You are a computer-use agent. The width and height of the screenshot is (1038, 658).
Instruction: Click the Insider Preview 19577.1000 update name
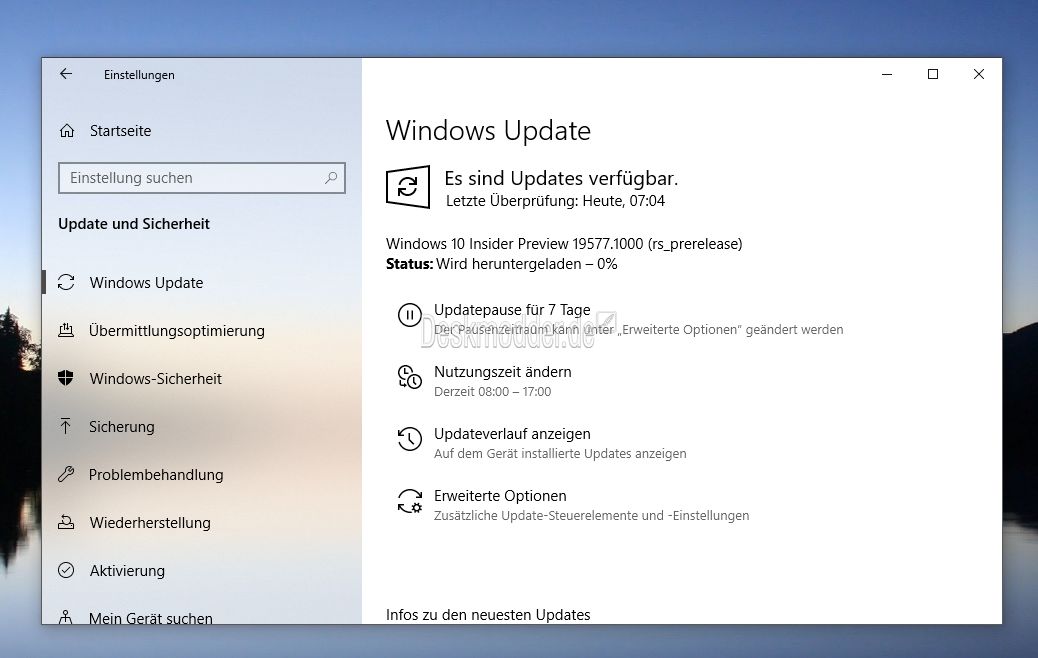click(564, 244)
